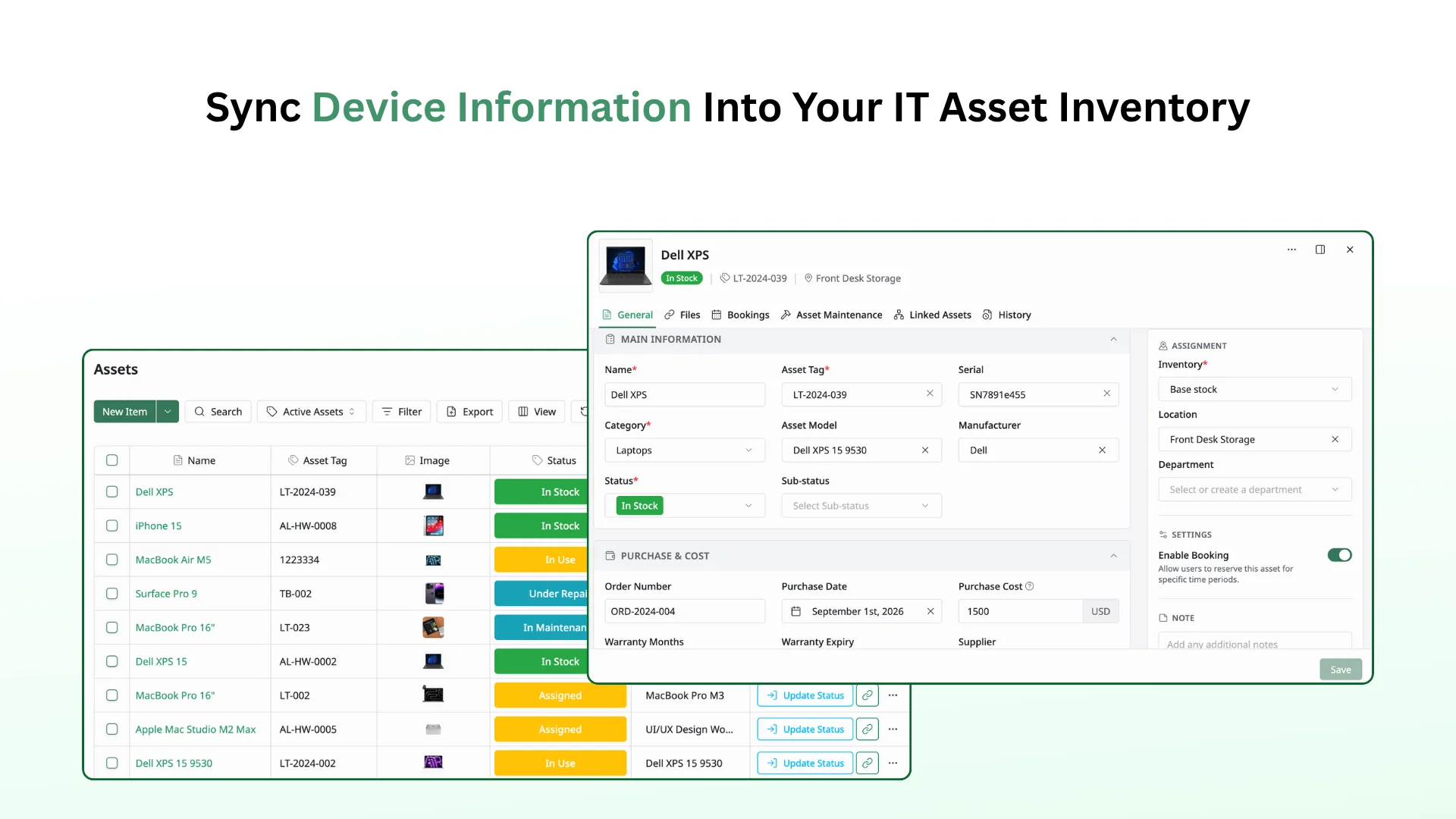
Task: Click Update Status for MacBook Pro M3
Action: point(805,695)
